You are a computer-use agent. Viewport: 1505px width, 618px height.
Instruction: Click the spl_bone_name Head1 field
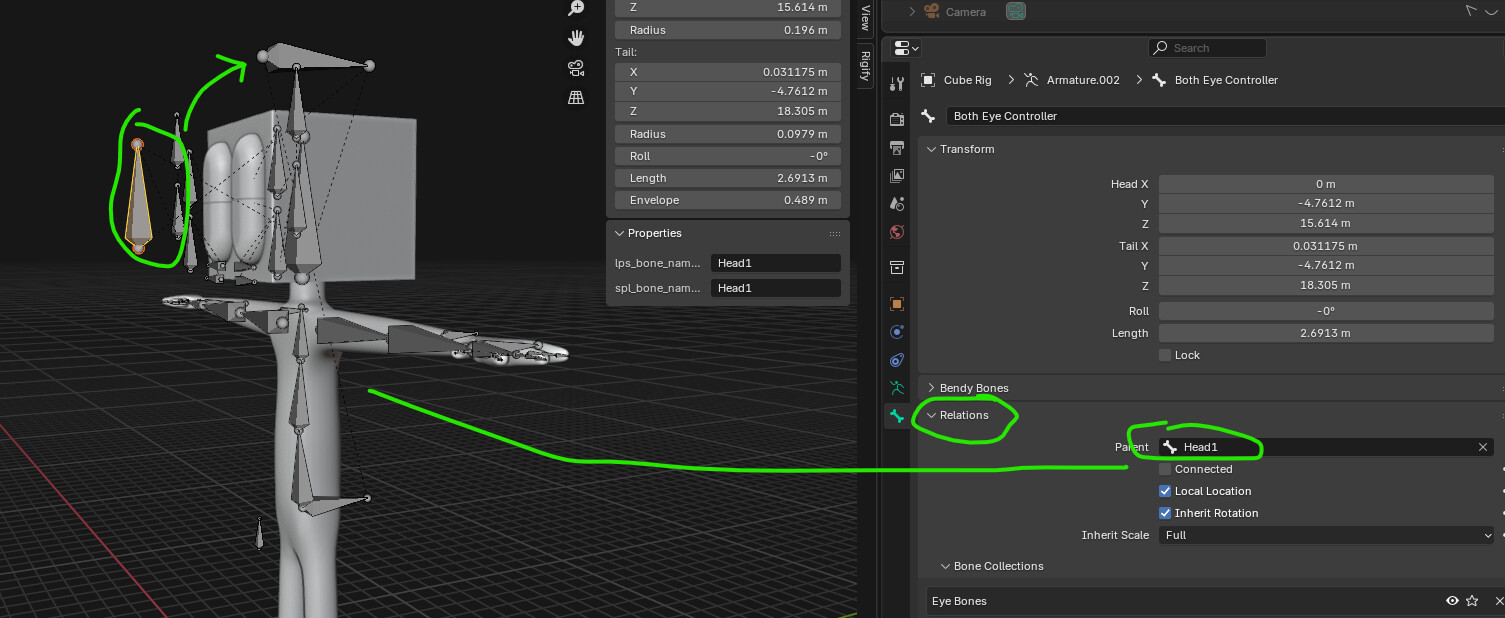coord(776,288)
